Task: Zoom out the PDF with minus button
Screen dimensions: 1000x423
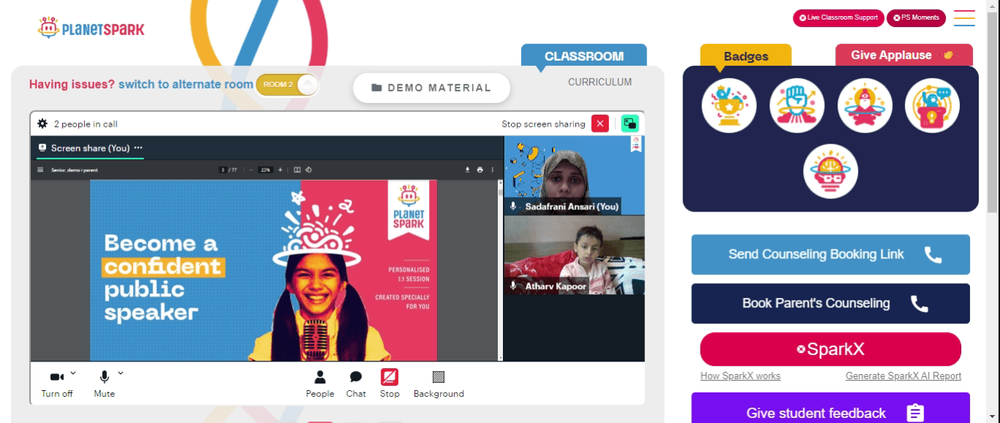Action: point(251,170)
